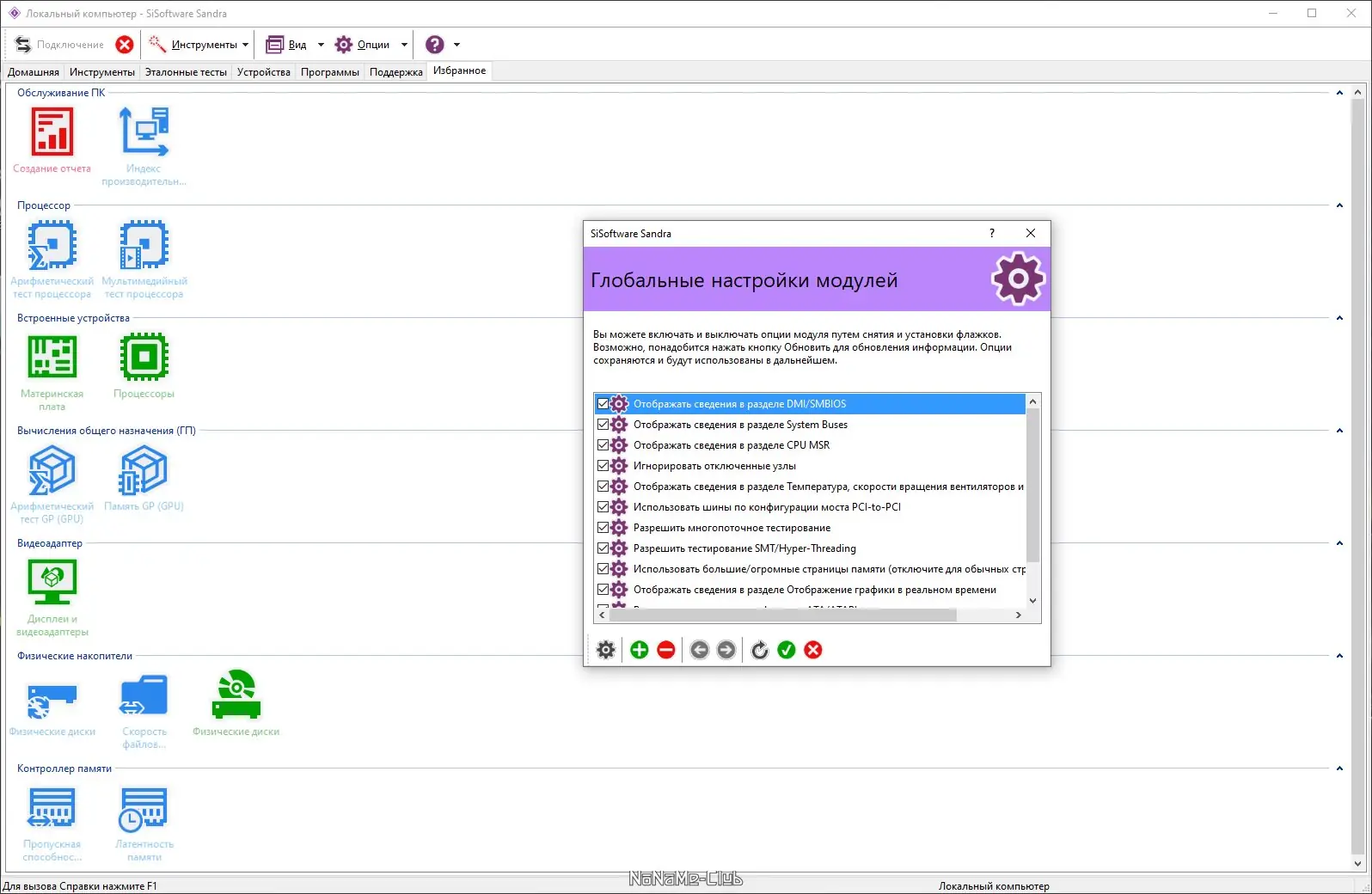Image resolution: width=1372 pixels, height=894 pixels.
Task: Switch to the Домашняя tab
Action: 34,72
